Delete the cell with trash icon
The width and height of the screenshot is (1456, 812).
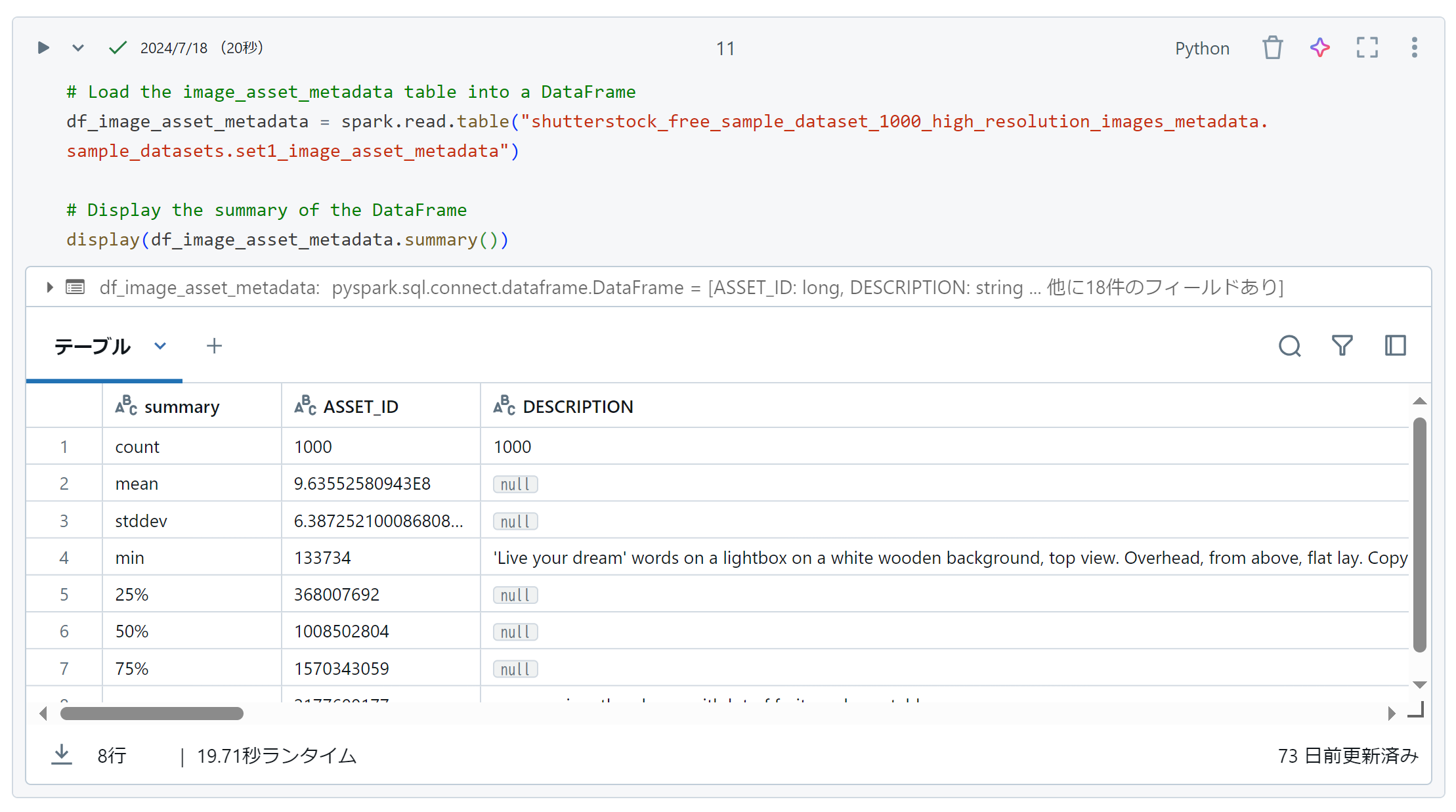[1272, 48]
